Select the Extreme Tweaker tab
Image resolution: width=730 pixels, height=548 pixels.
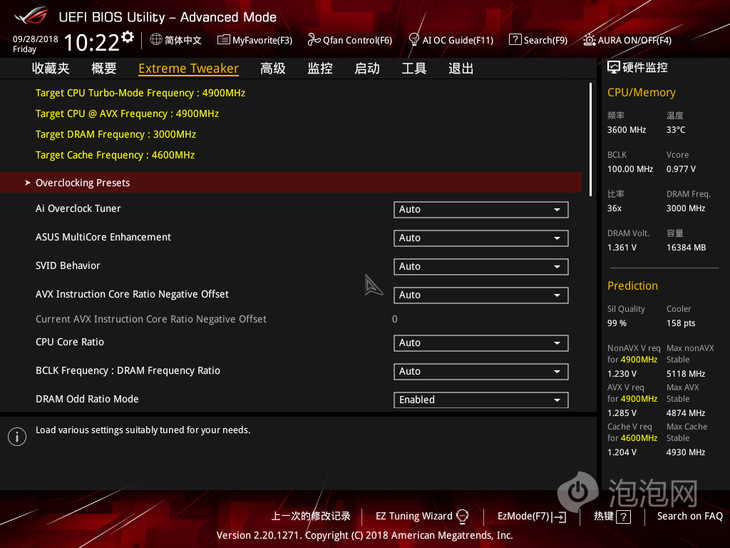189,68
